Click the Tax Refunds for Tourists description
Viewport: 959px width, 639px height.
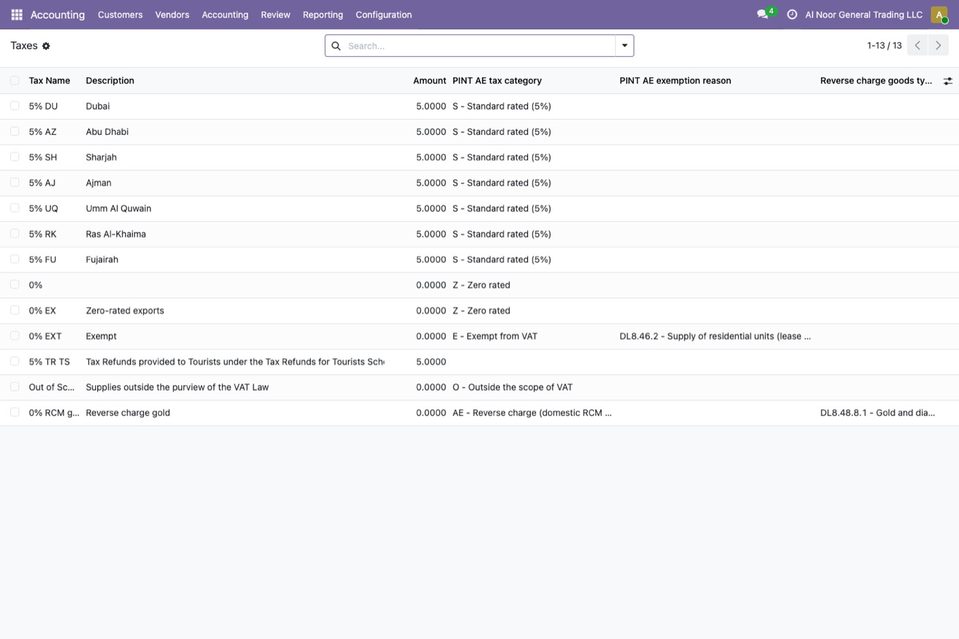pos(235,362)
